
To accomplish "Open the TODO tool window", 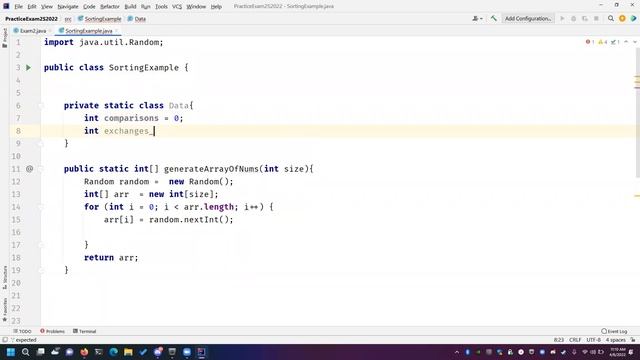I will coord(22,331).
